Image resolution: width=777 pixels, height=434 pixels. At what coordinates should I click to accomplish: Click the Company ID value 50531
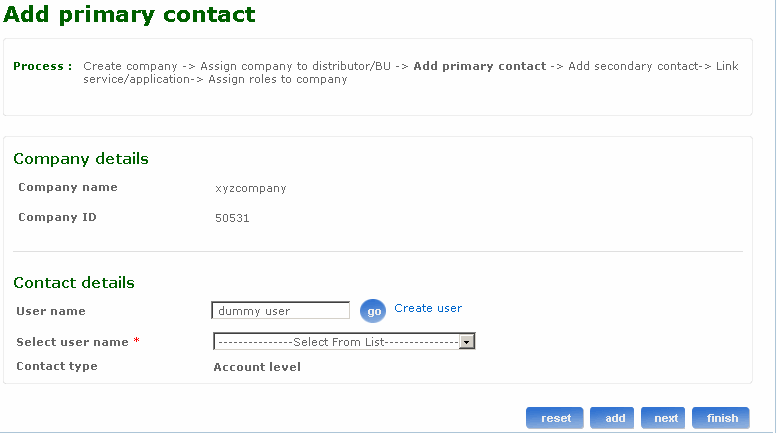coord(232,218)
